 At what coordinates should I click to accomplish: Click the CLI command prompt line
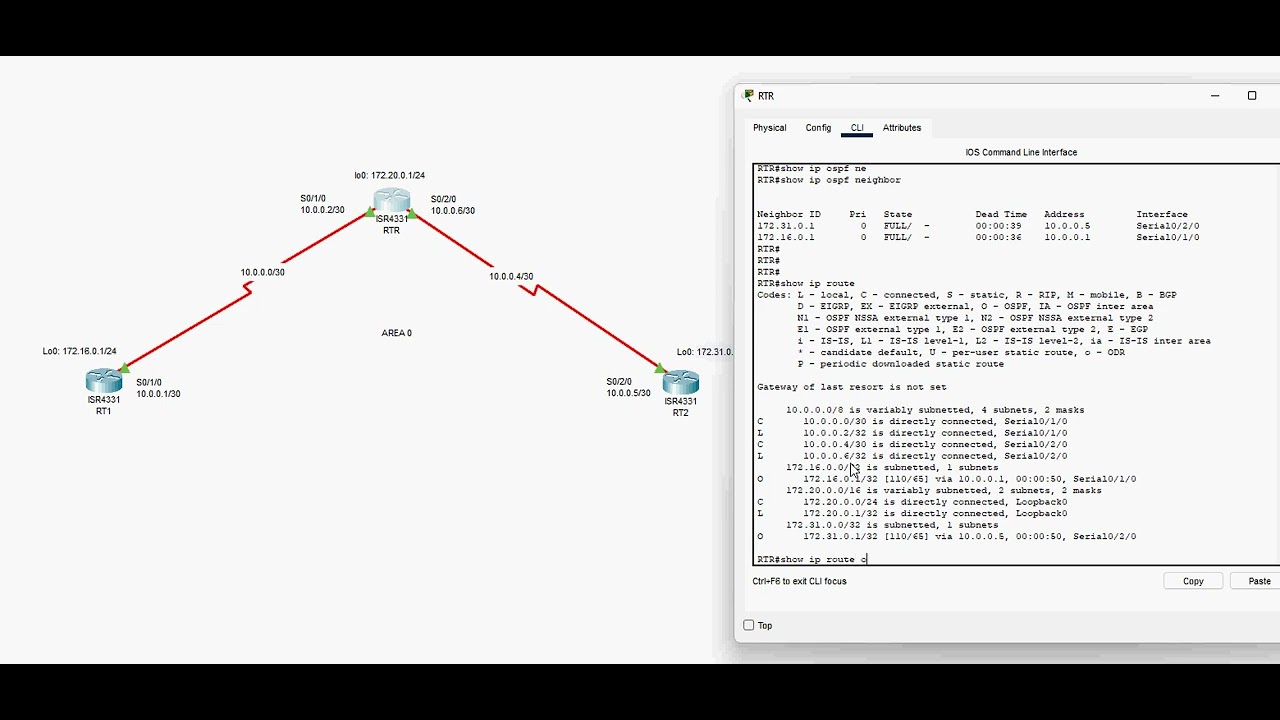point(813,560)
